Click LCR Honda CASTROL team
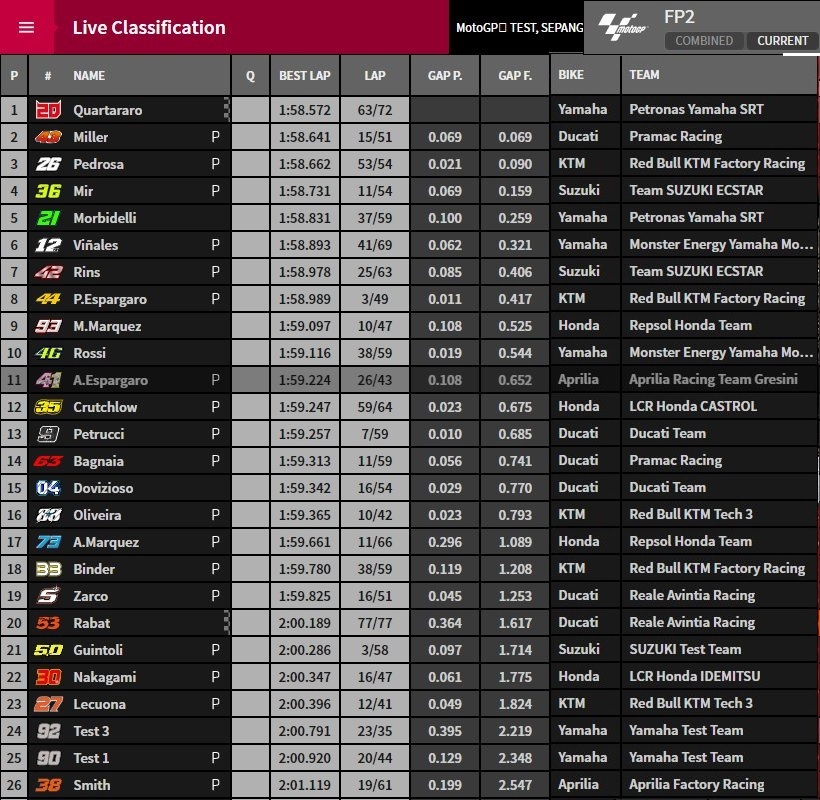Viewport: 820px width, 800px height. tap(693, 406)
